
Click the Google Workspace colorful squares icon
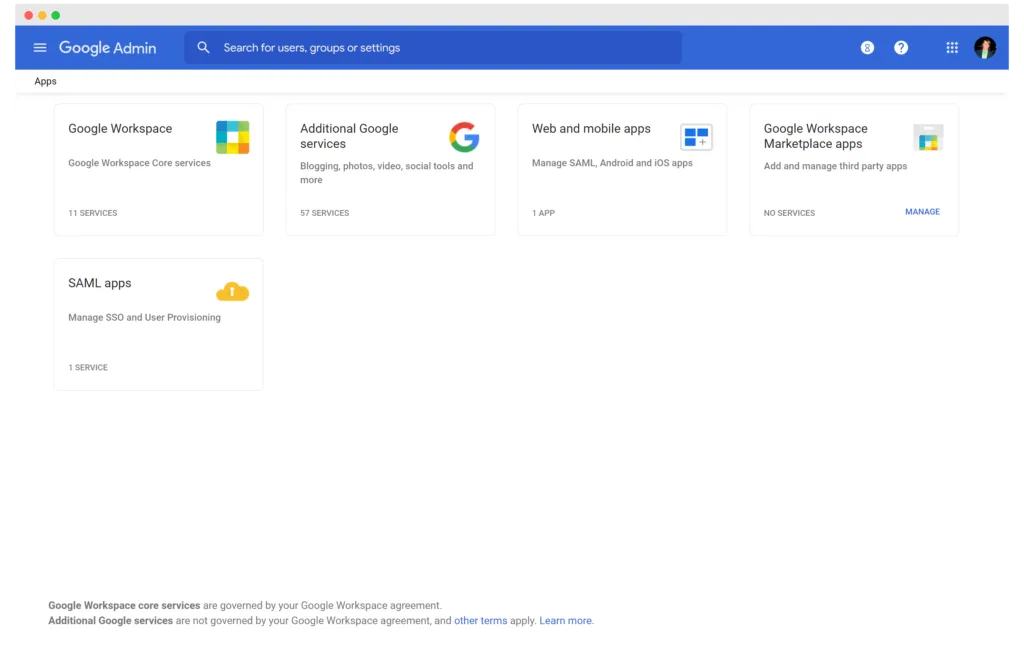click(232, 137)
